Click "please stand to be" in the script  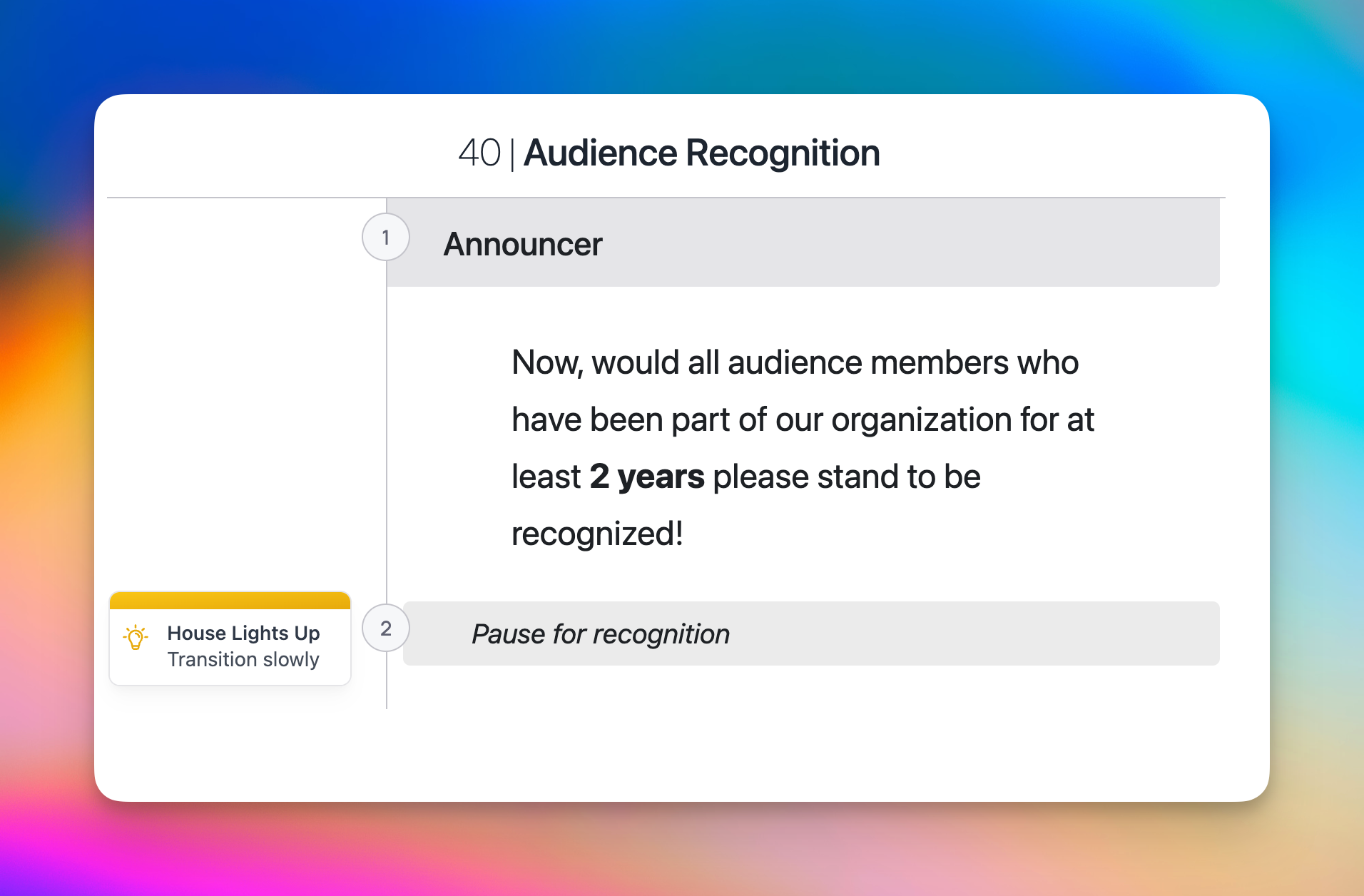point(847,477)
